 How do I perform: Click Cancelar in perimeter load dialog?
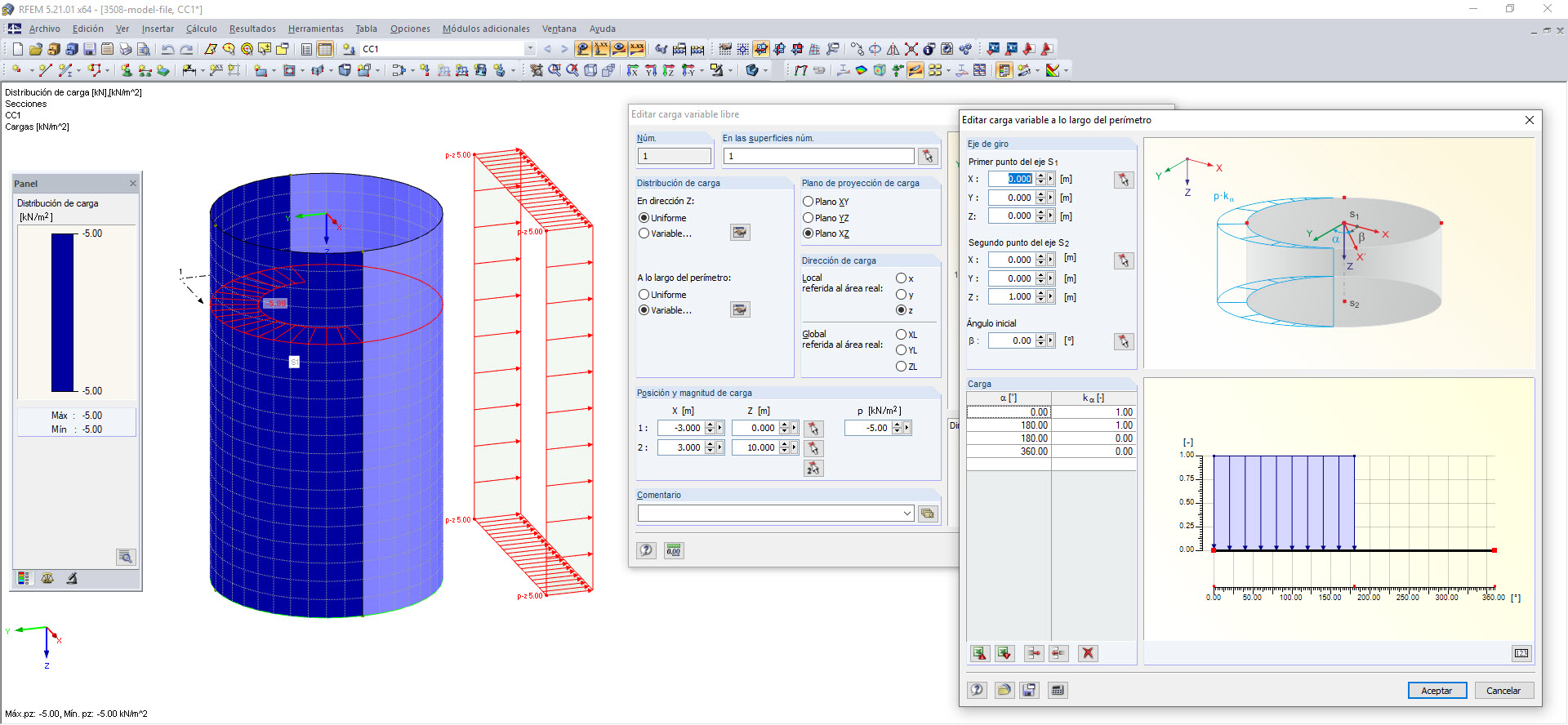pos(1503,691)
